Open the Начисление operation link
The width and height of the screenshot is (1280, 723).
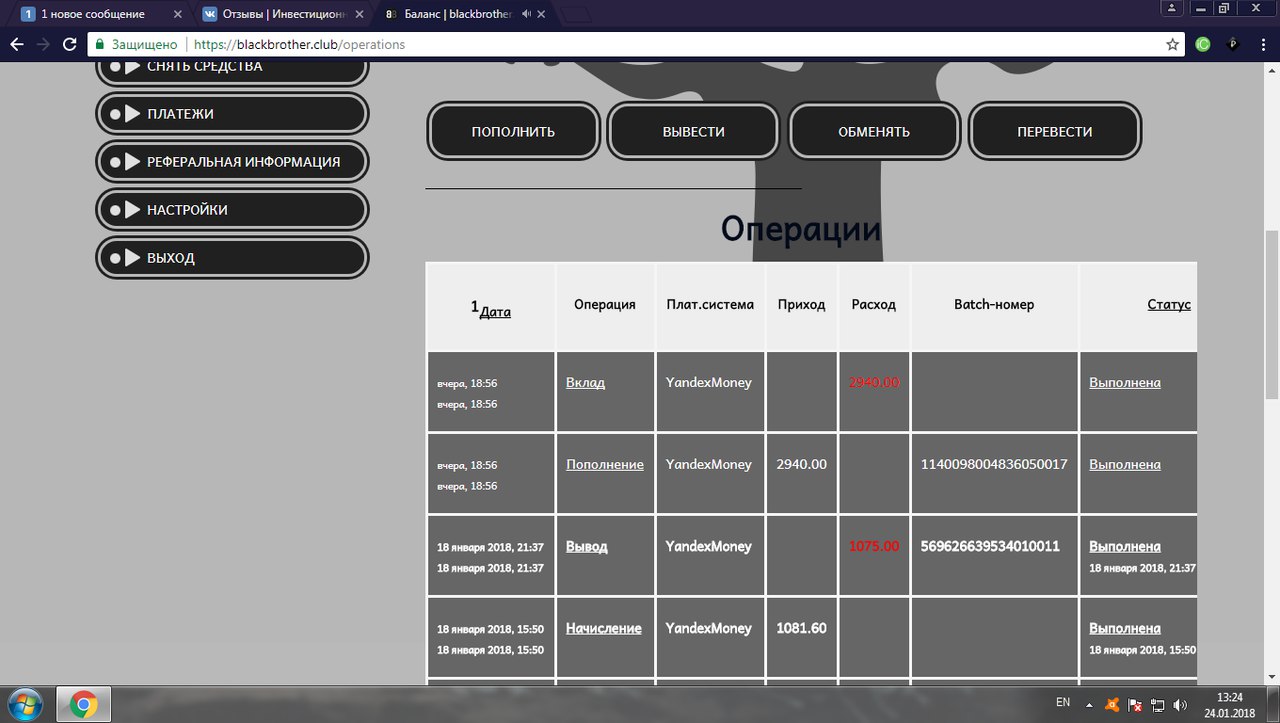tap(604, 628)
